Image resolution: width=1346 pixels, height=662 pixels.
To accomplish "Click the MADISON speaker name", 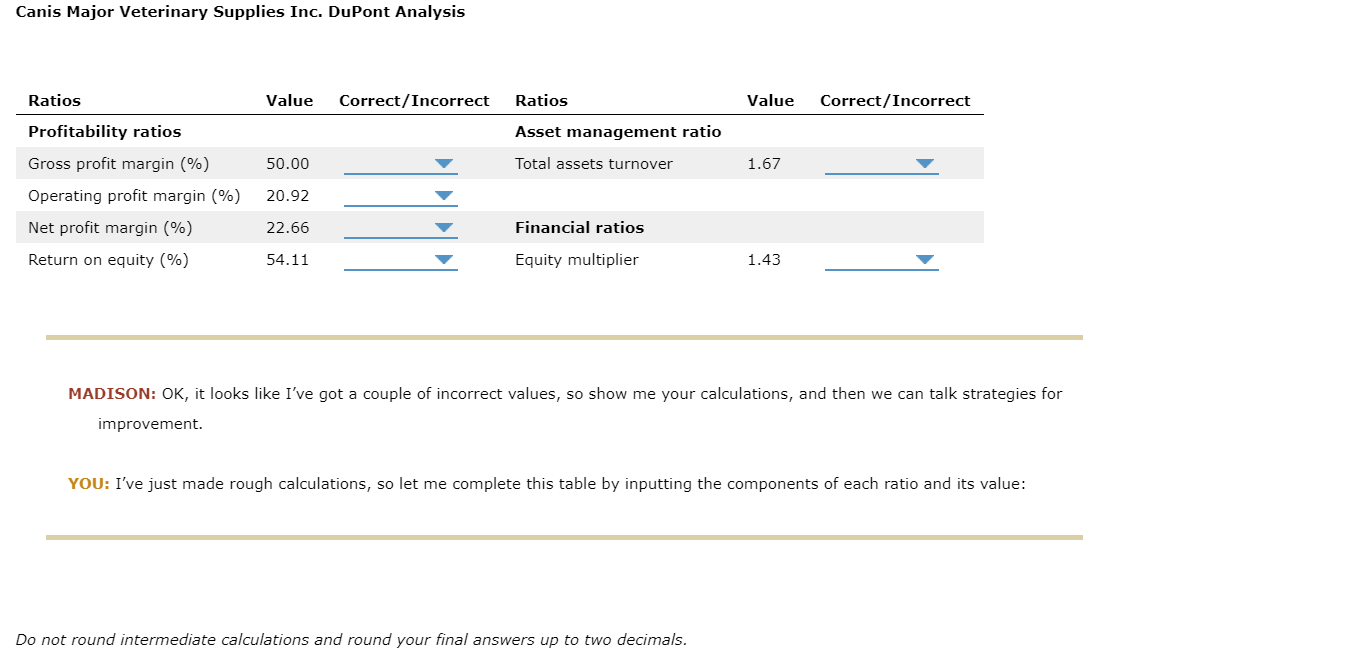I will coord(112,394).
